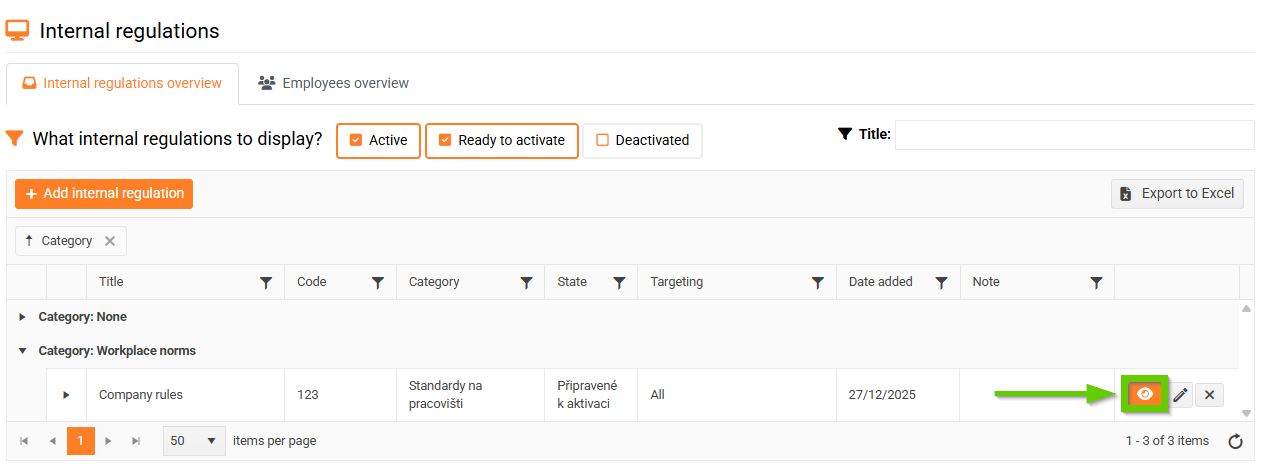Collapse the Category: Workplace norms group

[x=23, y=351]
